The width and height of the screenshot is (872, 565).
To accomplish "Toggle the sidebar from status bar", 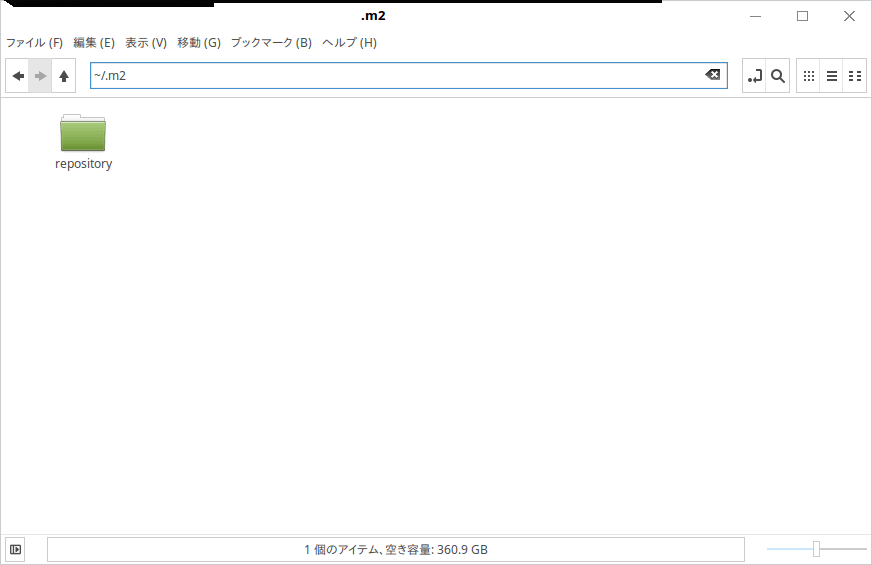I will (15, 549).
